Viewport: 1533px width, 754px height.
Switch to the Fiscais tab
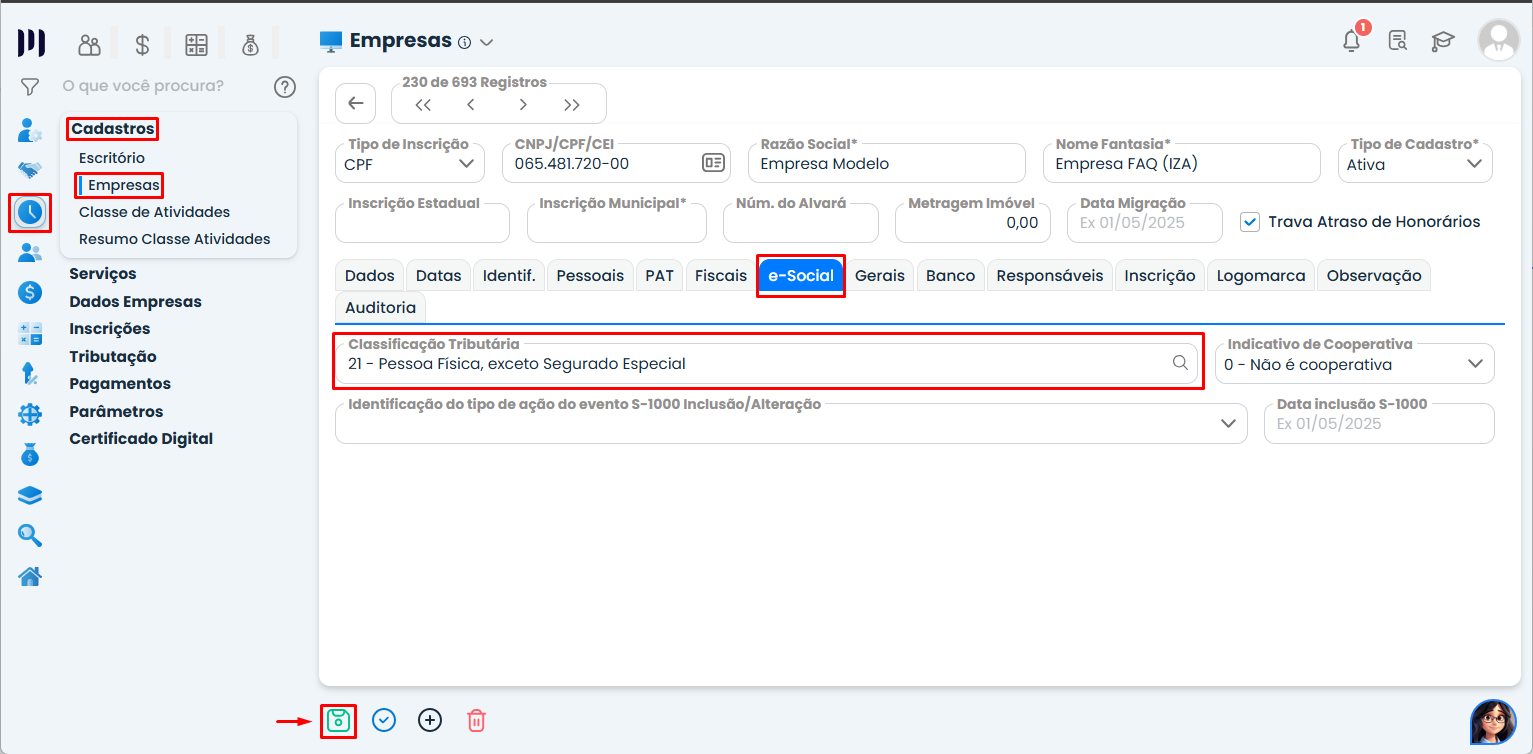721,276
